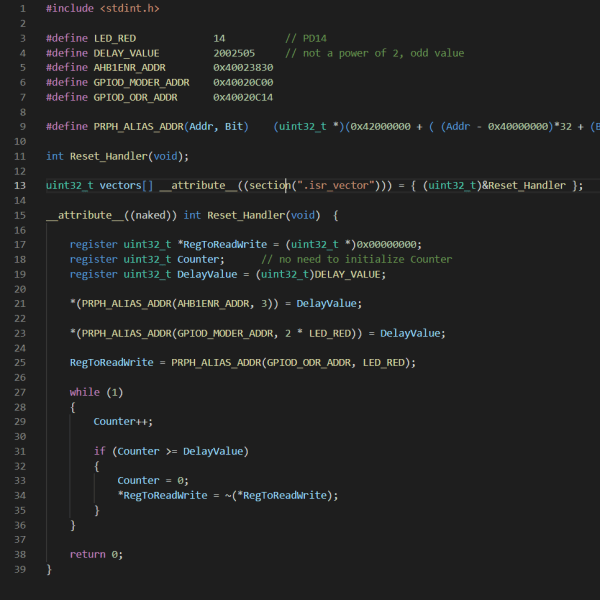
Task: Click line number 21 in the gutter
Action: click(20, 304)
